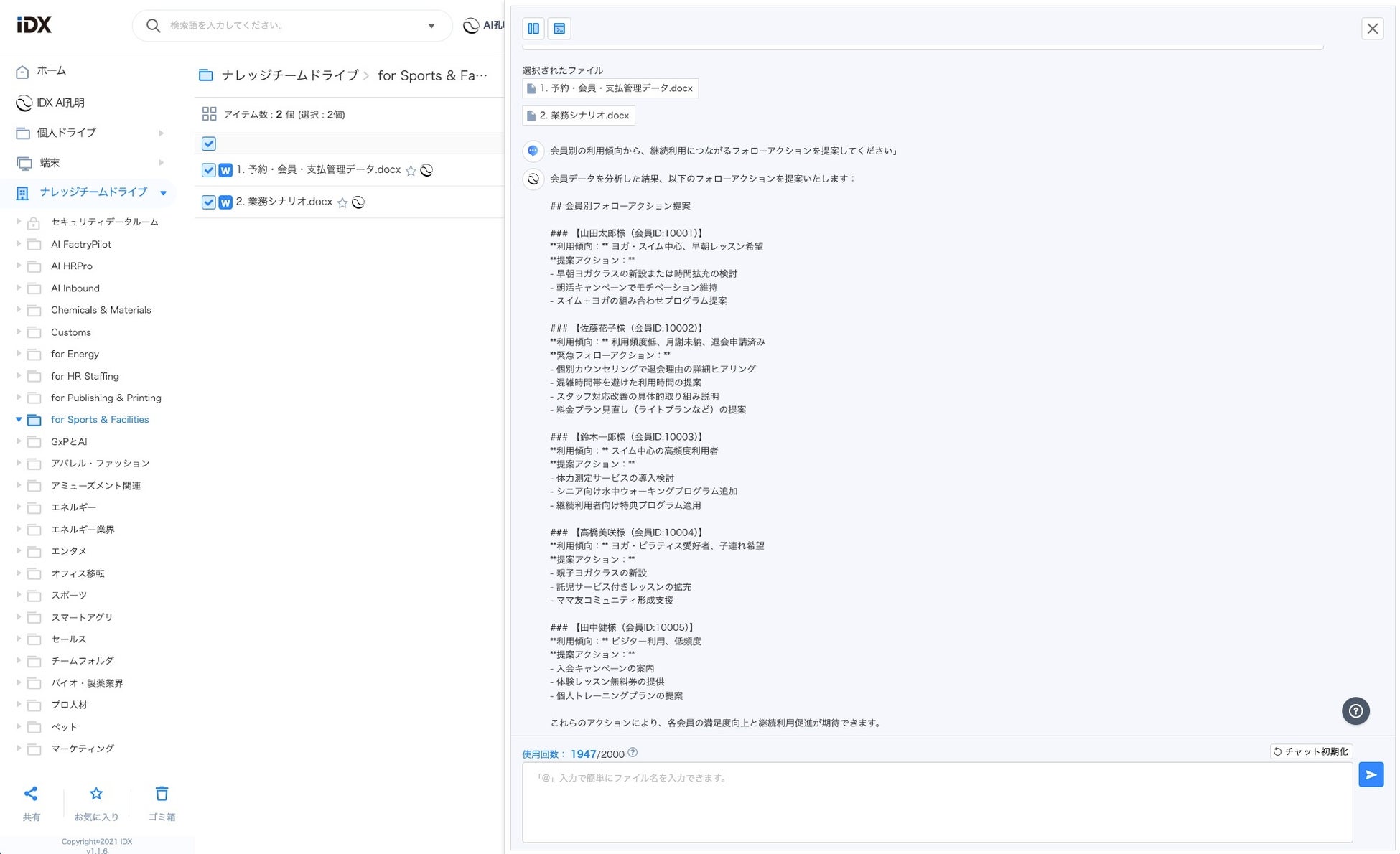Screen dimensions: 1400x854
Task: Click the chat message input field
Action: (936, 802)
